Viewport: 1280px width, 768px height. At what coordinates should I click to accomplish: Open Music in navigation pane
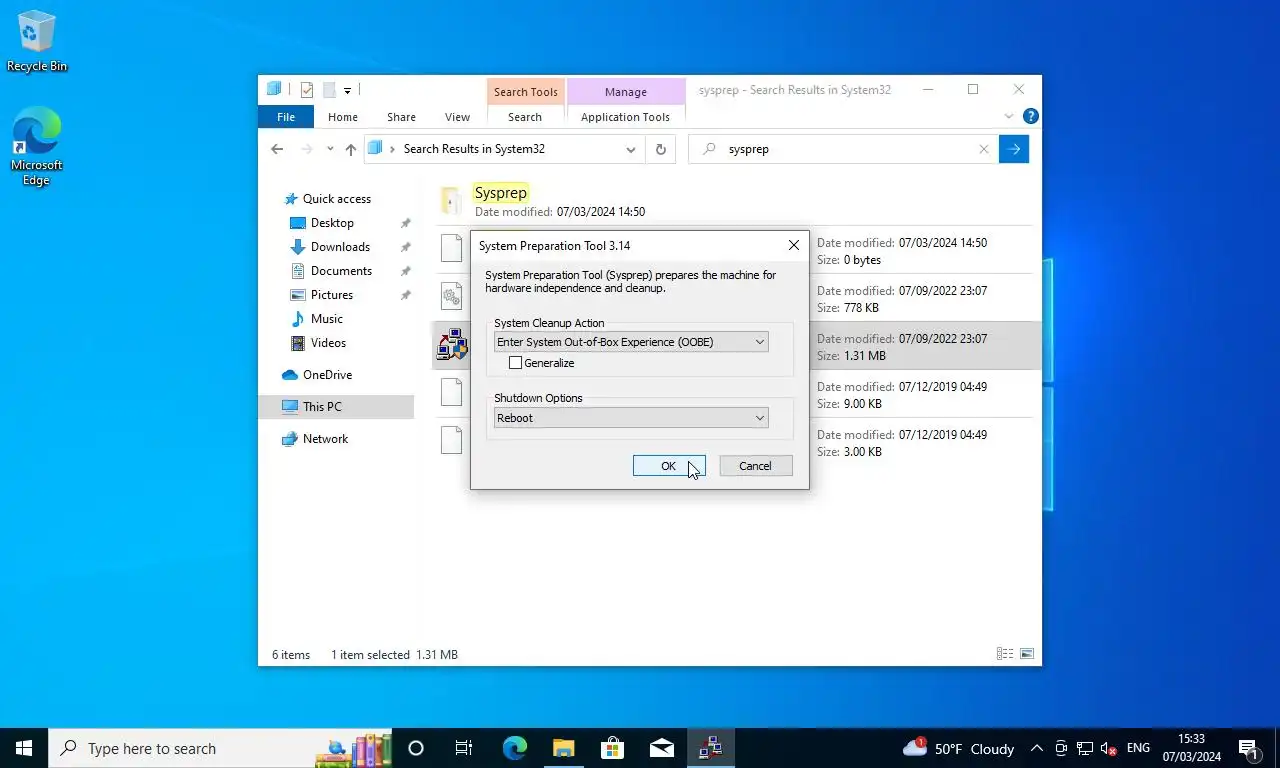coord(327,319)
